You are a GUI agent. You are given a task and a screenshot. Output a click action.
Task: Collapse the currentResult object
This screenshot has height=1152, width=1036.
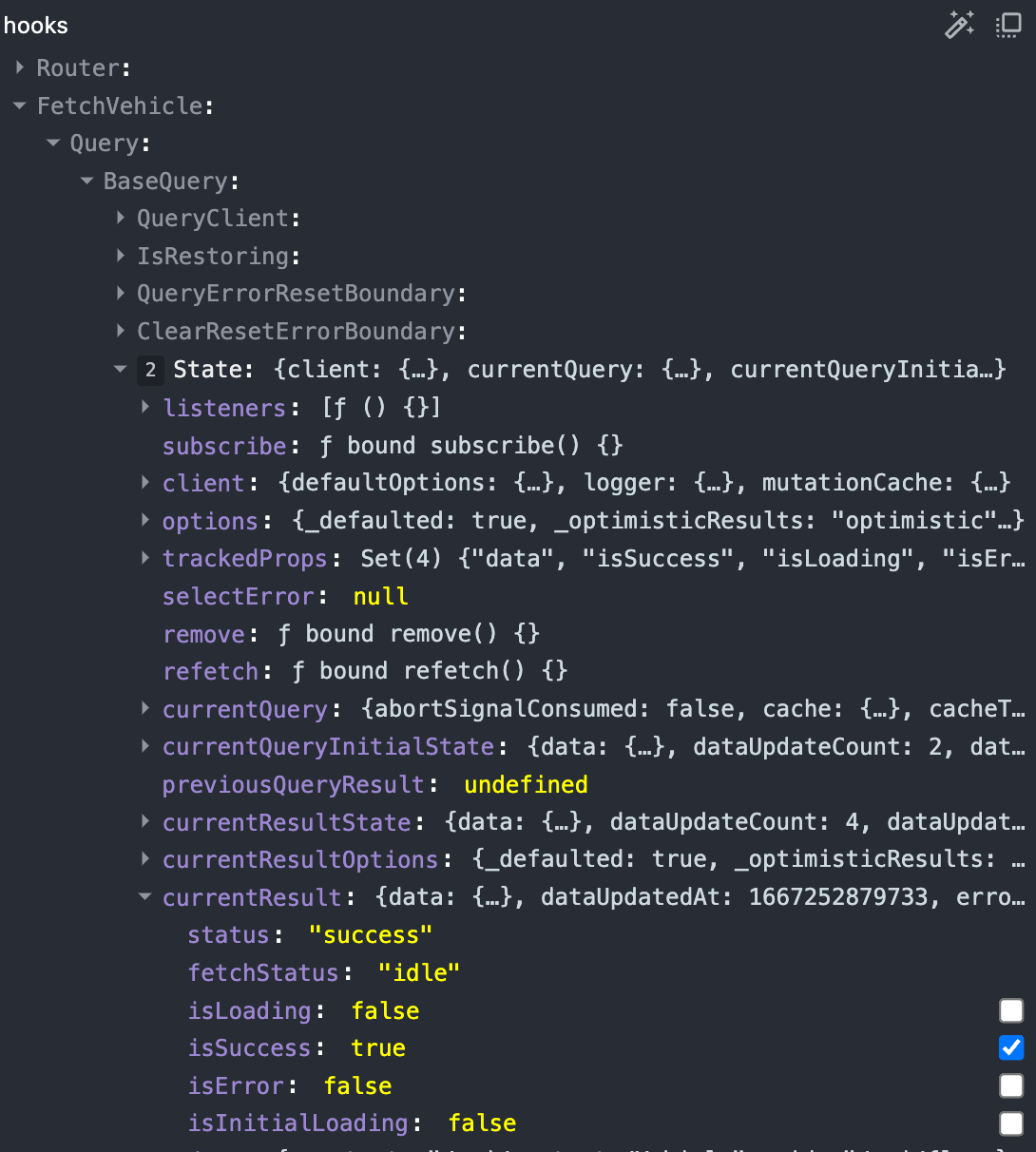coord(145,896)
